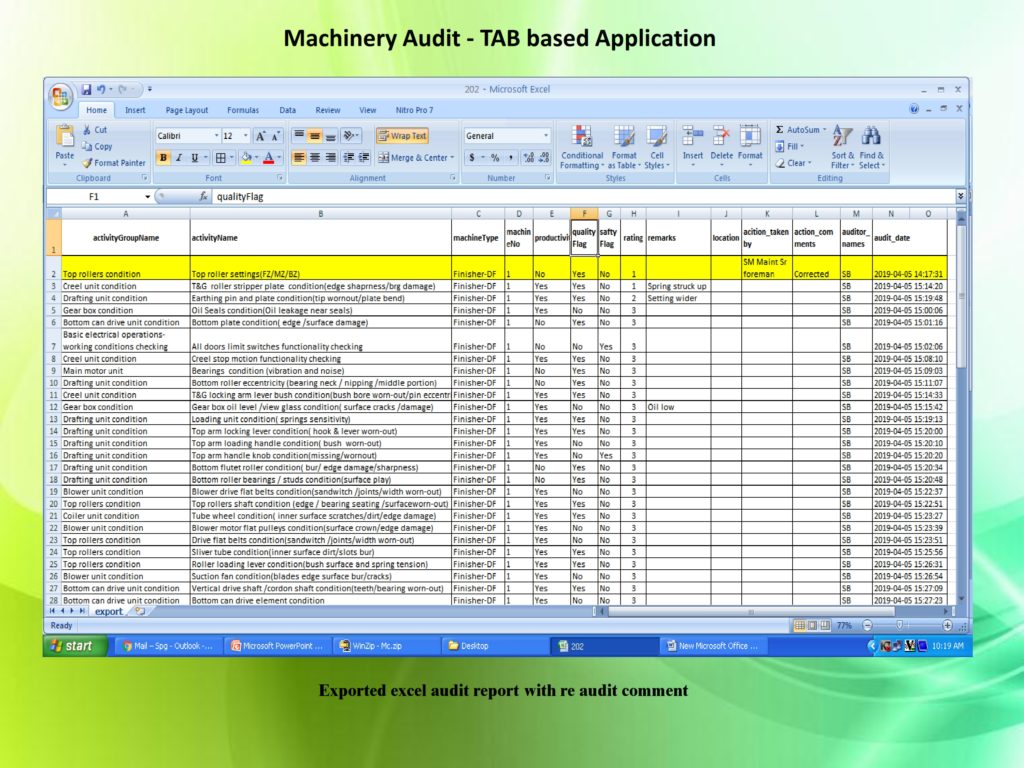Align text right in the cell

[330, 157]
